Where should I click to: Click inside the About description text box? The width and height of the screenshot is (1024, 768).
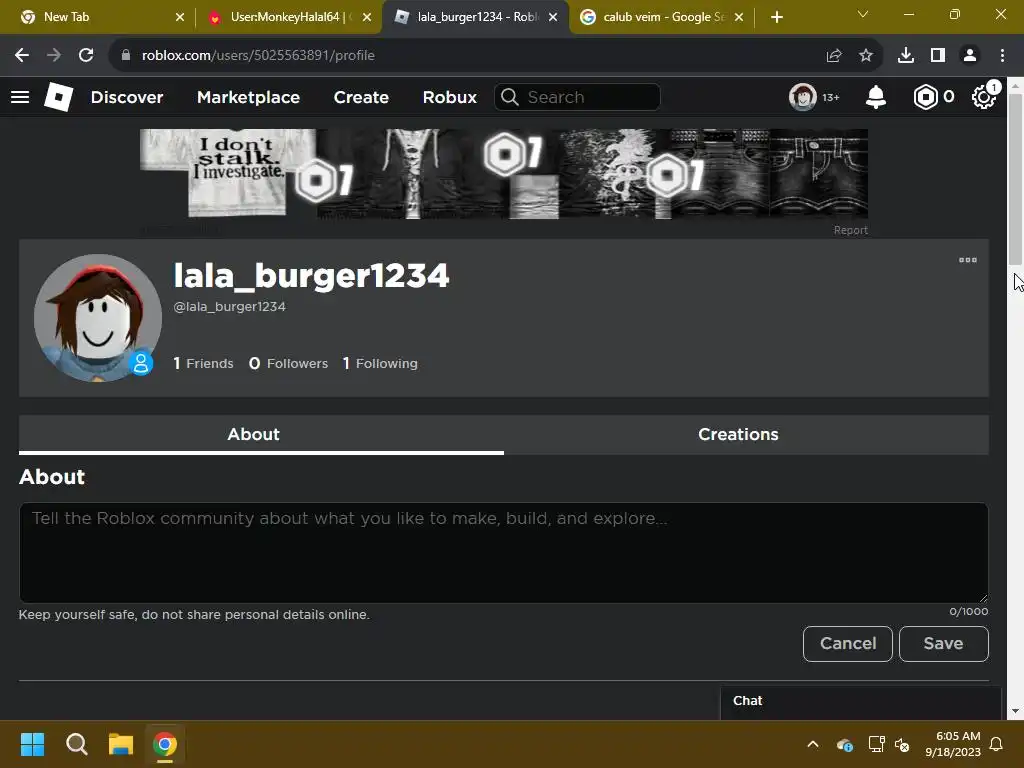(504, 552)
